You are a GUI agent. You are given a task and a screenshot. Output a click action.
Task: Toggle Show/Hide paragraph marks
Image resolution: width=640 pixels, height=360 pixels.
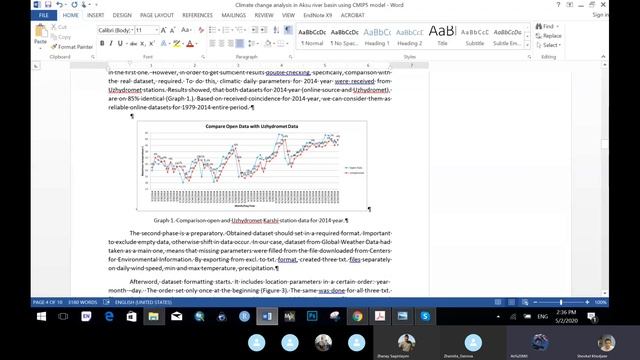(x=288, y=30)
